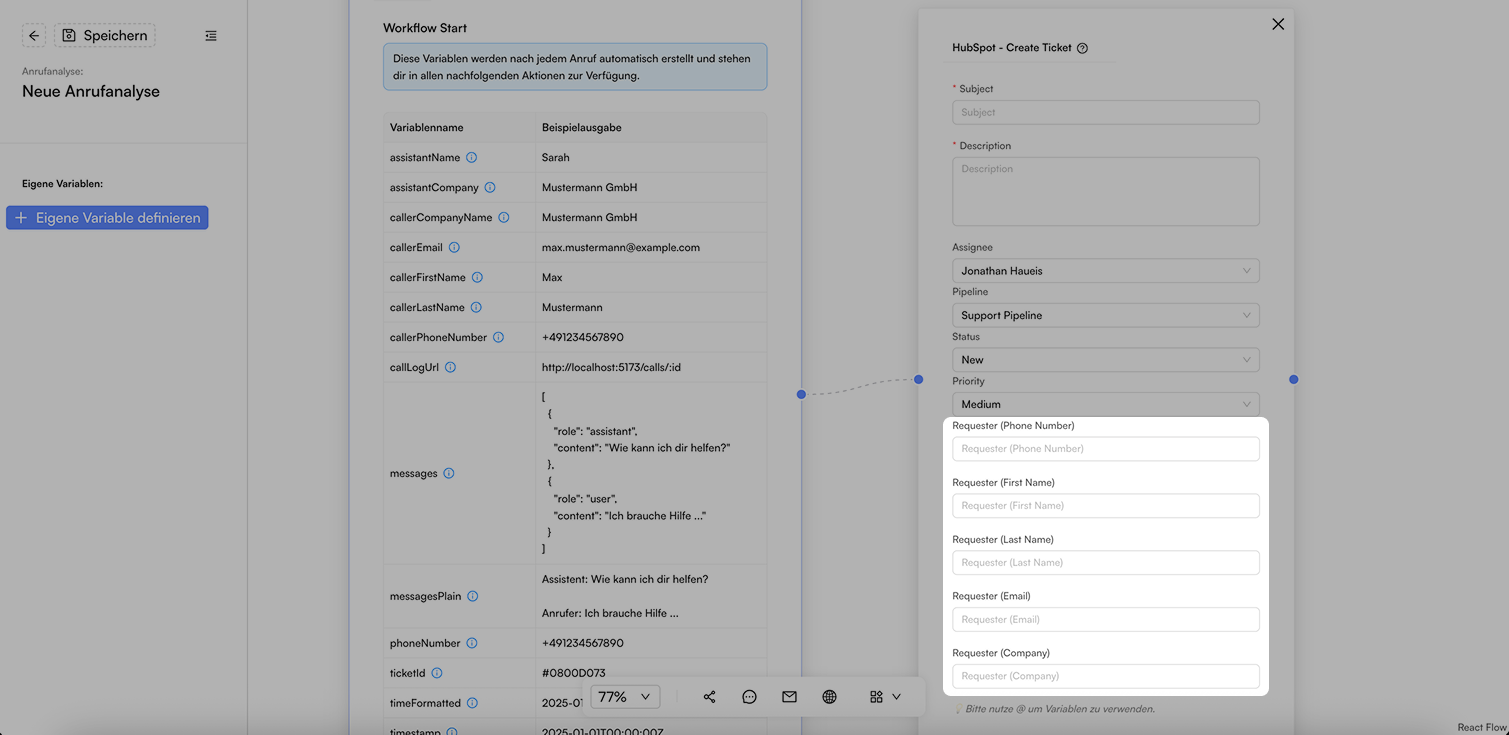
Task: Show info for timeFormatted variable
Action: tap(472, 704)
